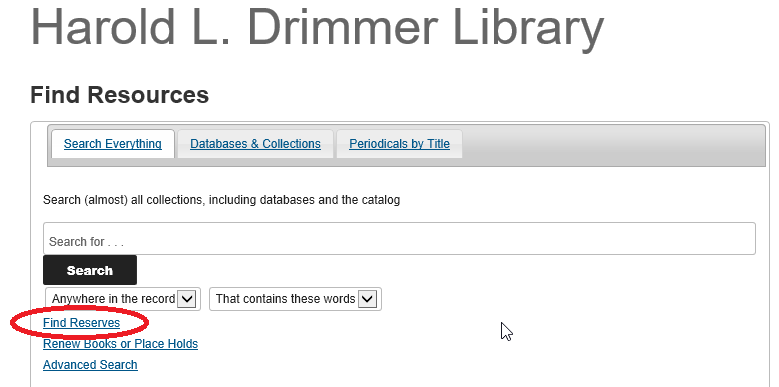Click the word 'Harold' in the page title
779x387 pixels.
pyautogui.click(x=103, y=26)
